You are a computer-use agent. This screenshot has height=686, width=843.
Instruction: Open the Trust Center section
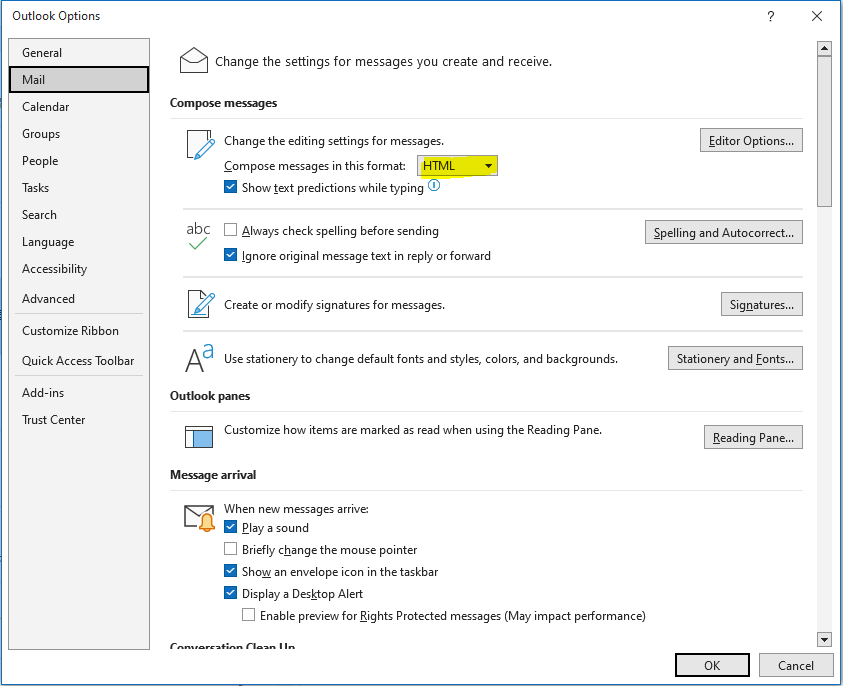click(x=53, y=419)
